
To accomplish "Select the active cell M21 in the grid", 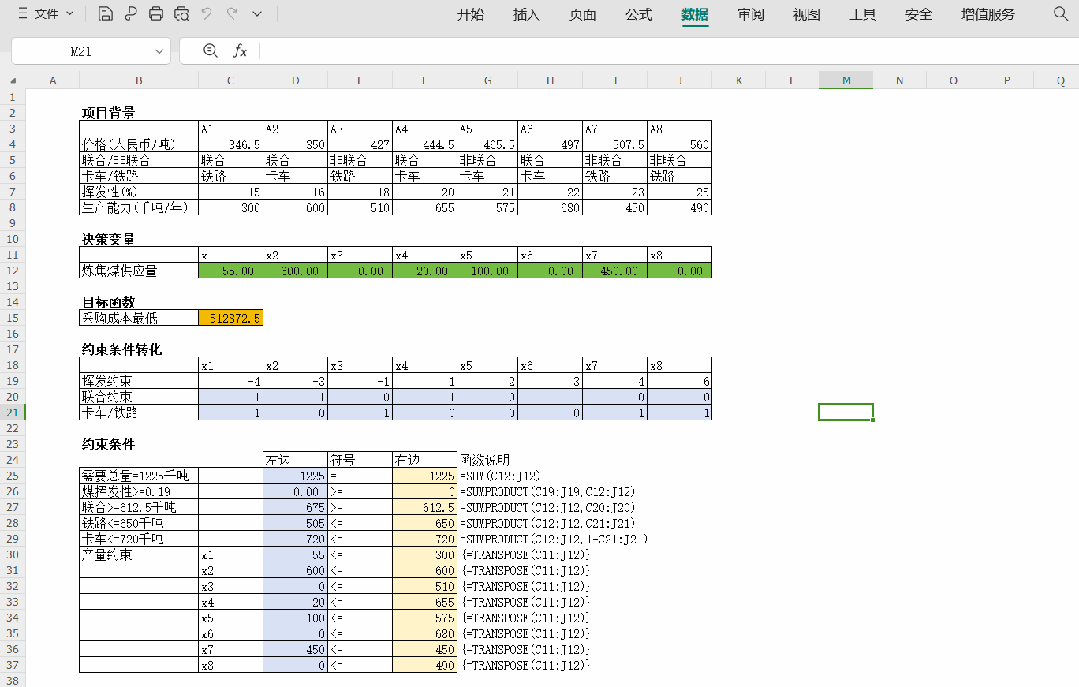I will pyautogui.click(x=846, y=412).
